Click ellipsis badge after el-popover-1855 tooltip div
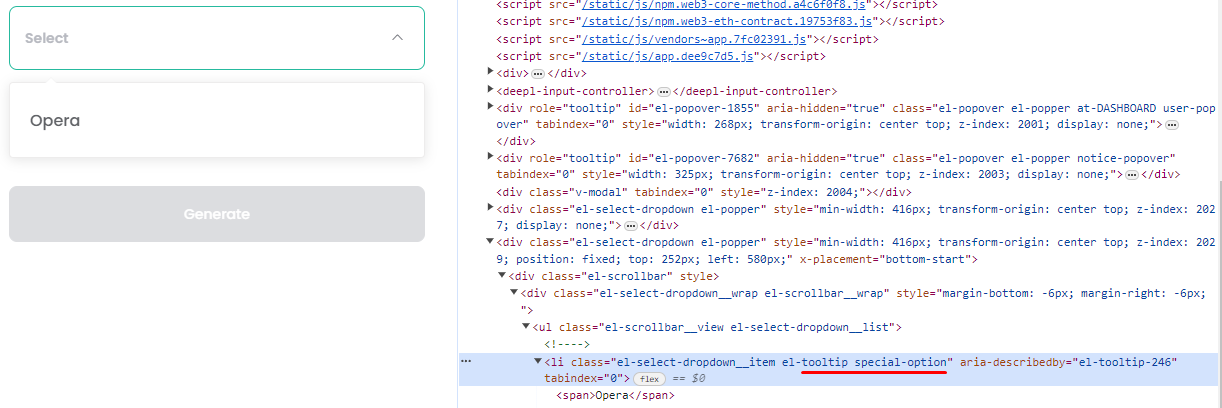 pyautogui.click(x=1172, y=125)
